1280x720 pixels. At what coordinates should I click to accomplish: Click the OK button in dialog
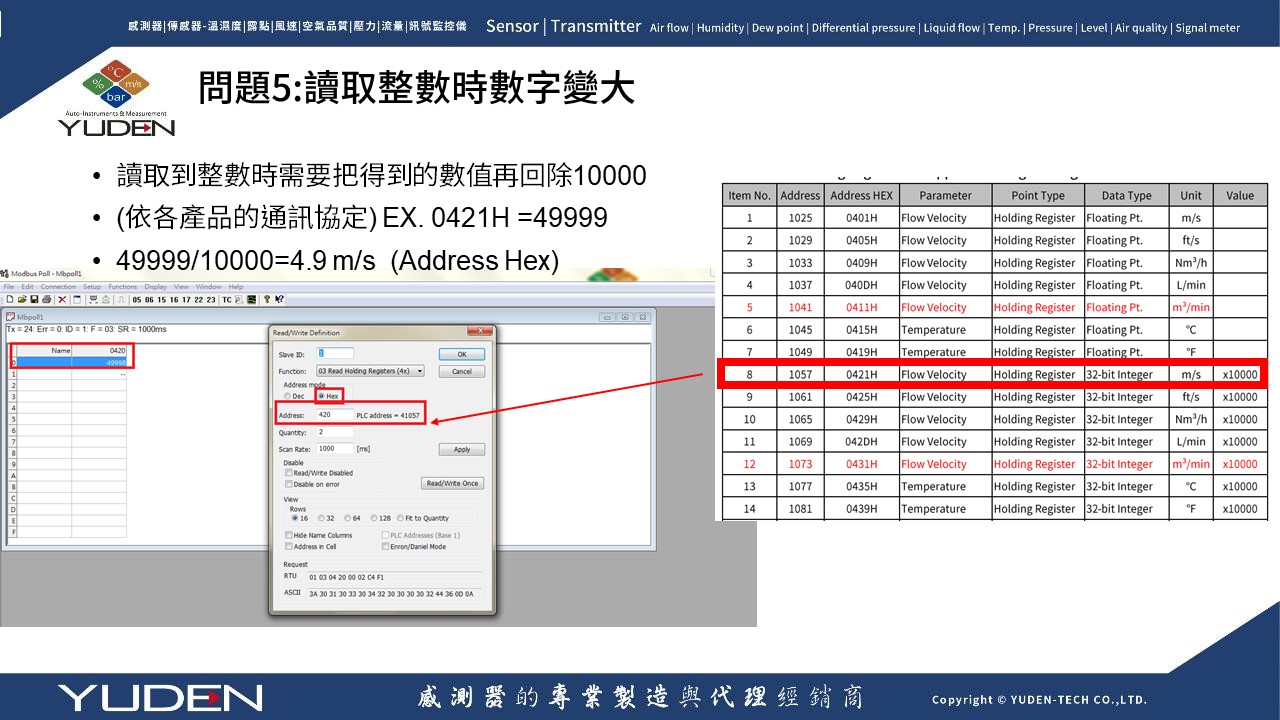[461, 354]
